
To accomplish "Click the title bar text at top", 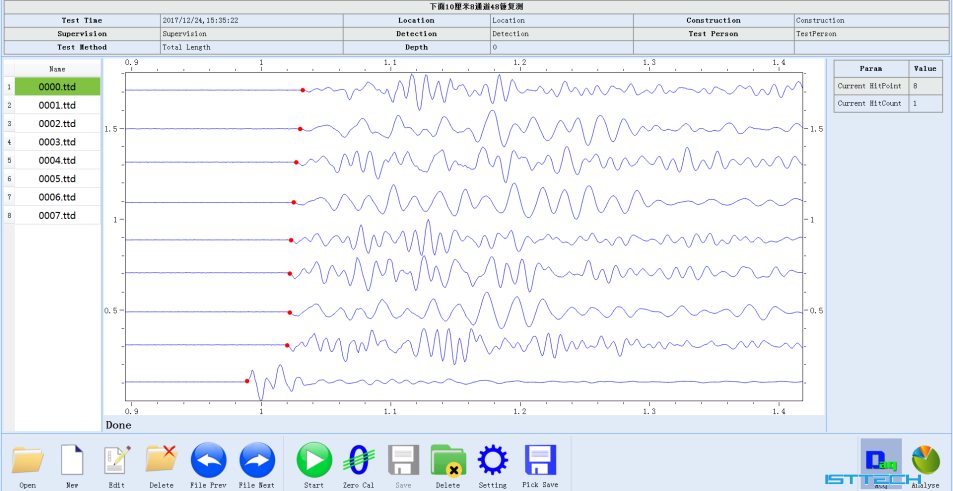I will pyautogui.click(x=476, y=7).
